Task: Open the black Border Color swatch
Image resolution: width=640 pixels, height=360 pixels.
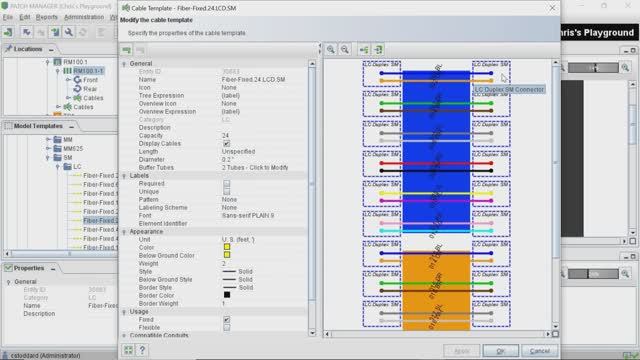Action: click(x=227, y=295)
